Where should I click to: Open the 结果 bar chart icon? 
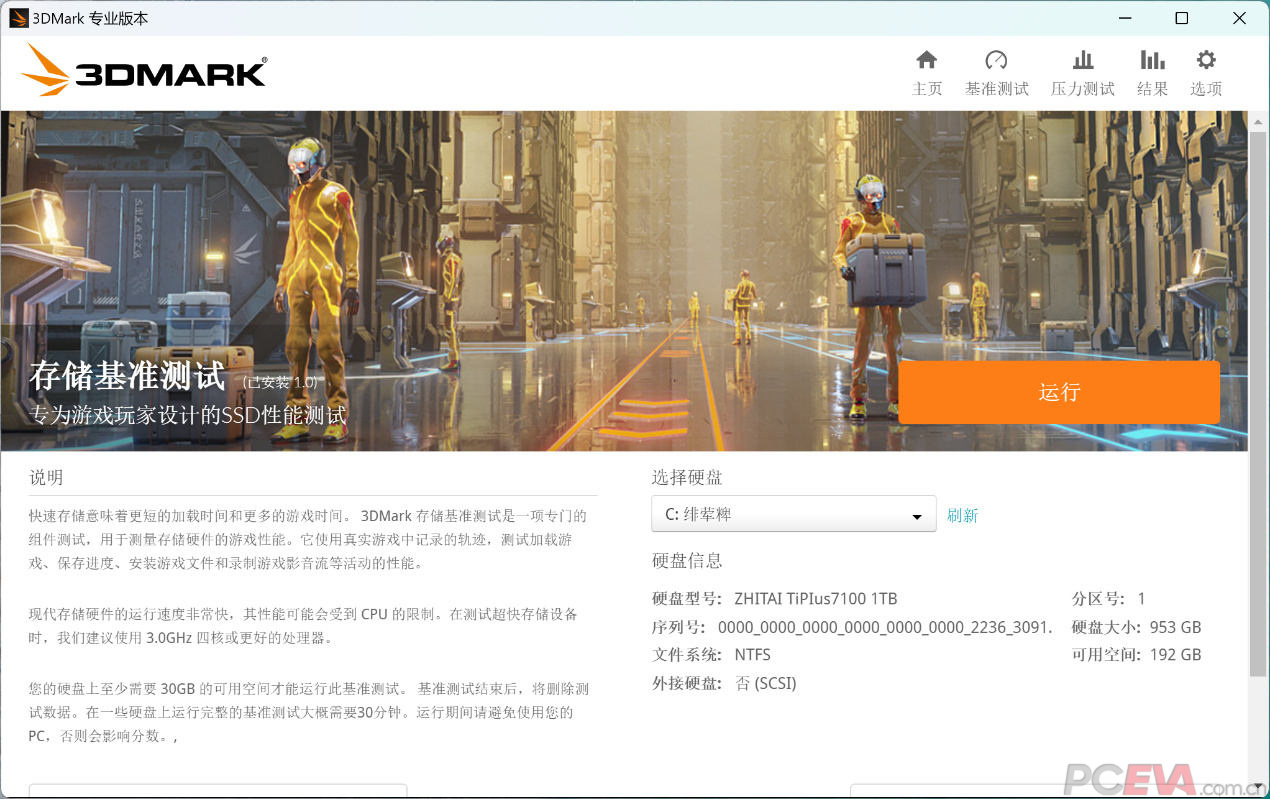(1152, 60)
